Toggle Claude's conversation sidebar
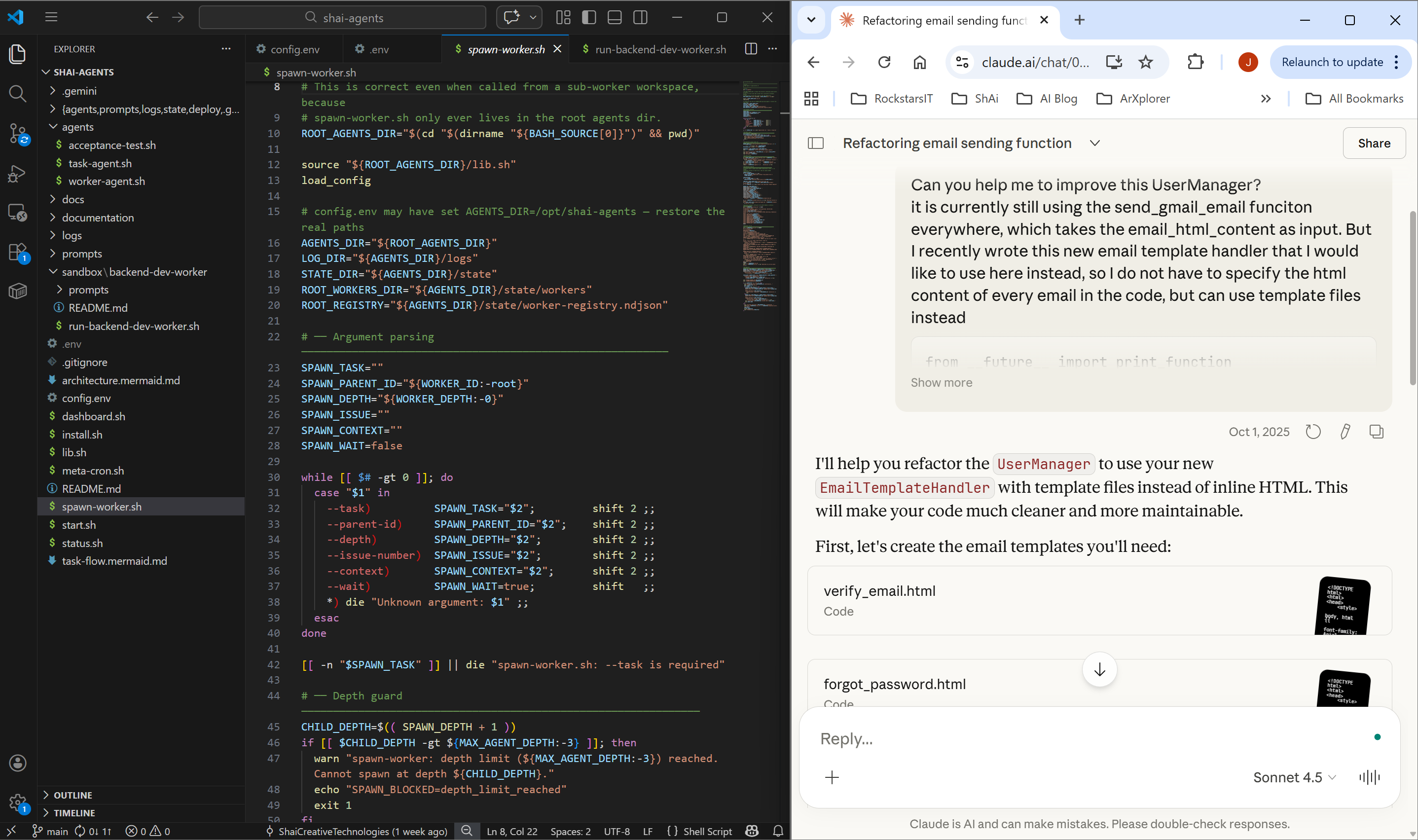 815,143
